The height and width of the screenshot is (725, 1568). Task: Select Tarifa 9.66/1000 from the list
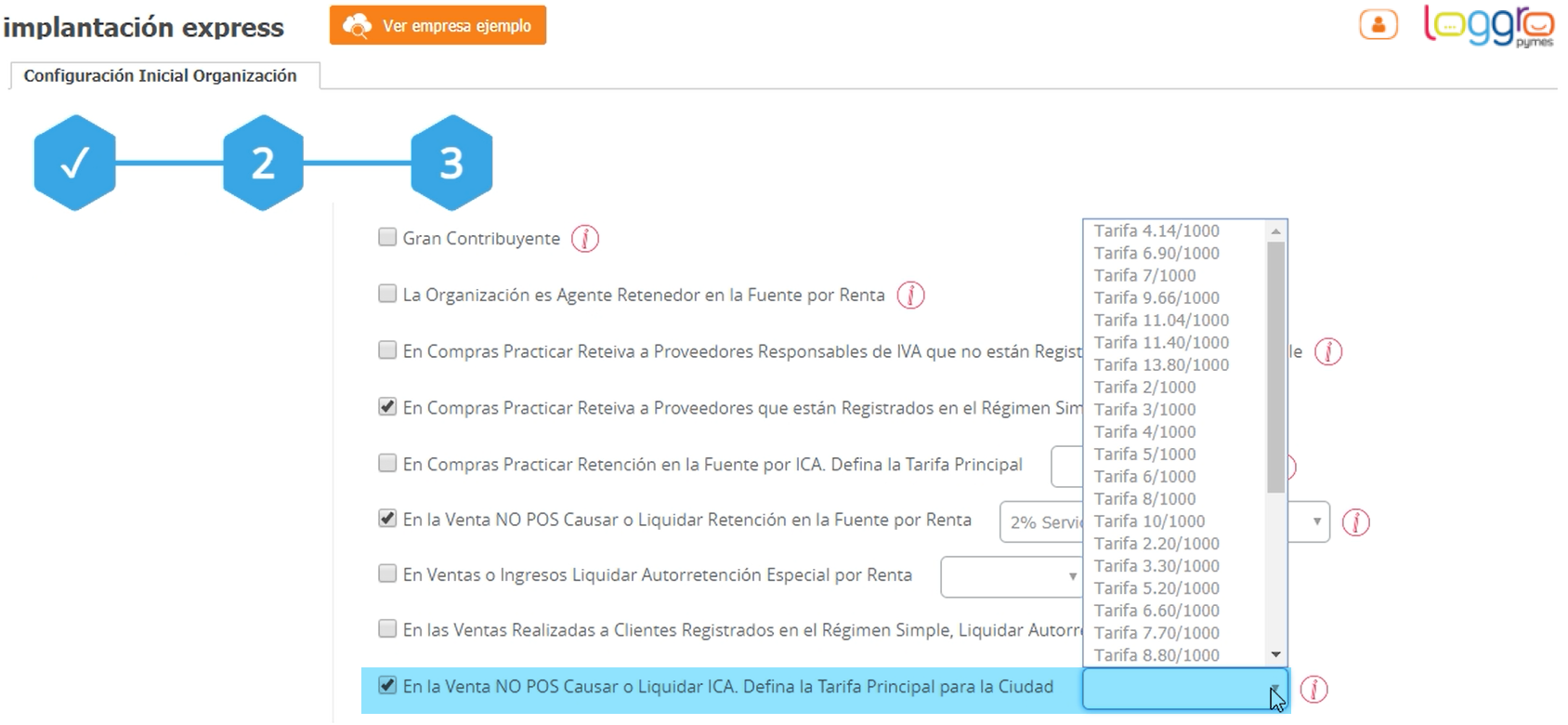point(1156,297)
